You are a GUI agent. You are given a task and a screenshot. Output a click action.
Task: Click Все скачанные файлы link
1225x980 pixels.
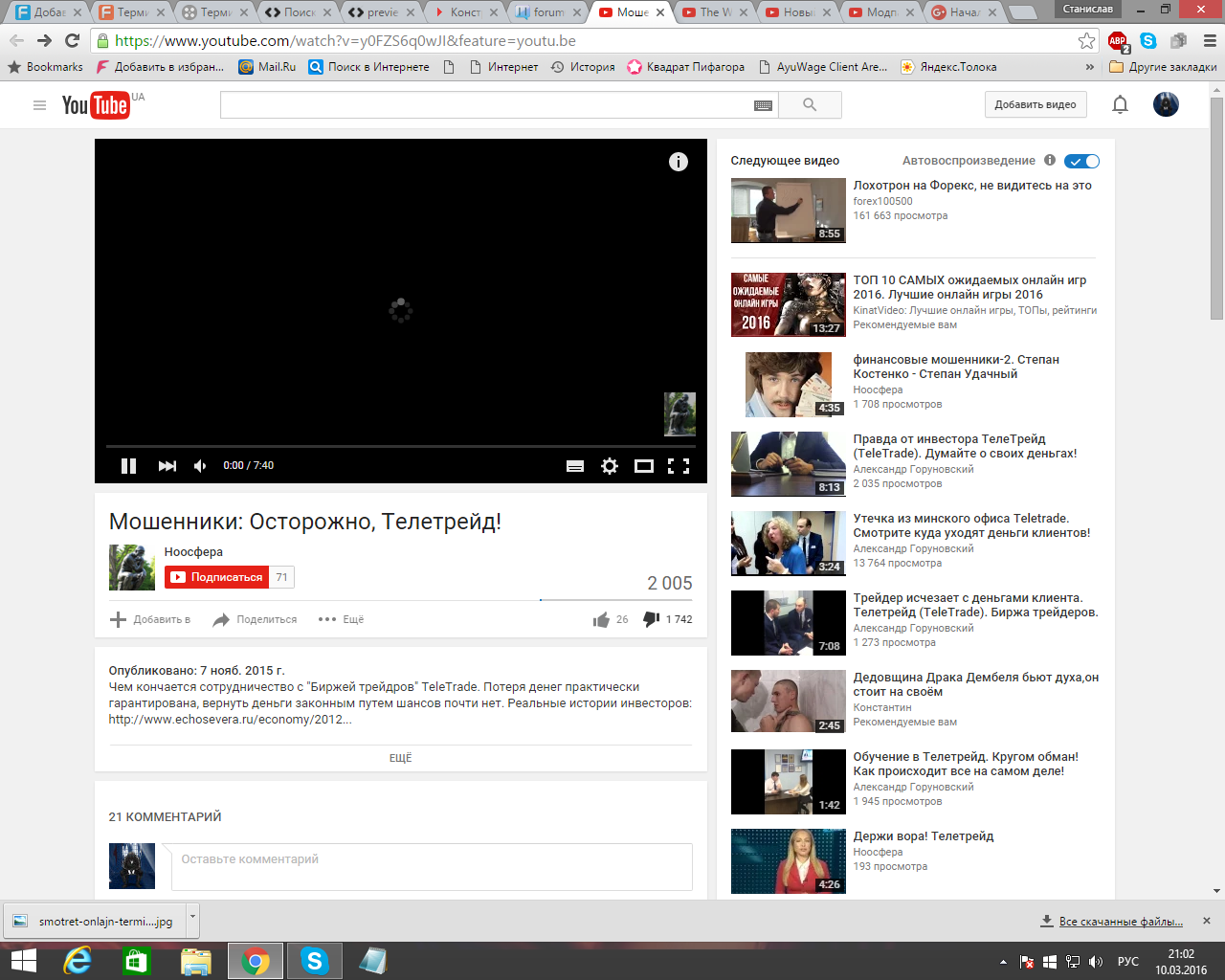pyautogui.click(x=1121, y=922)
